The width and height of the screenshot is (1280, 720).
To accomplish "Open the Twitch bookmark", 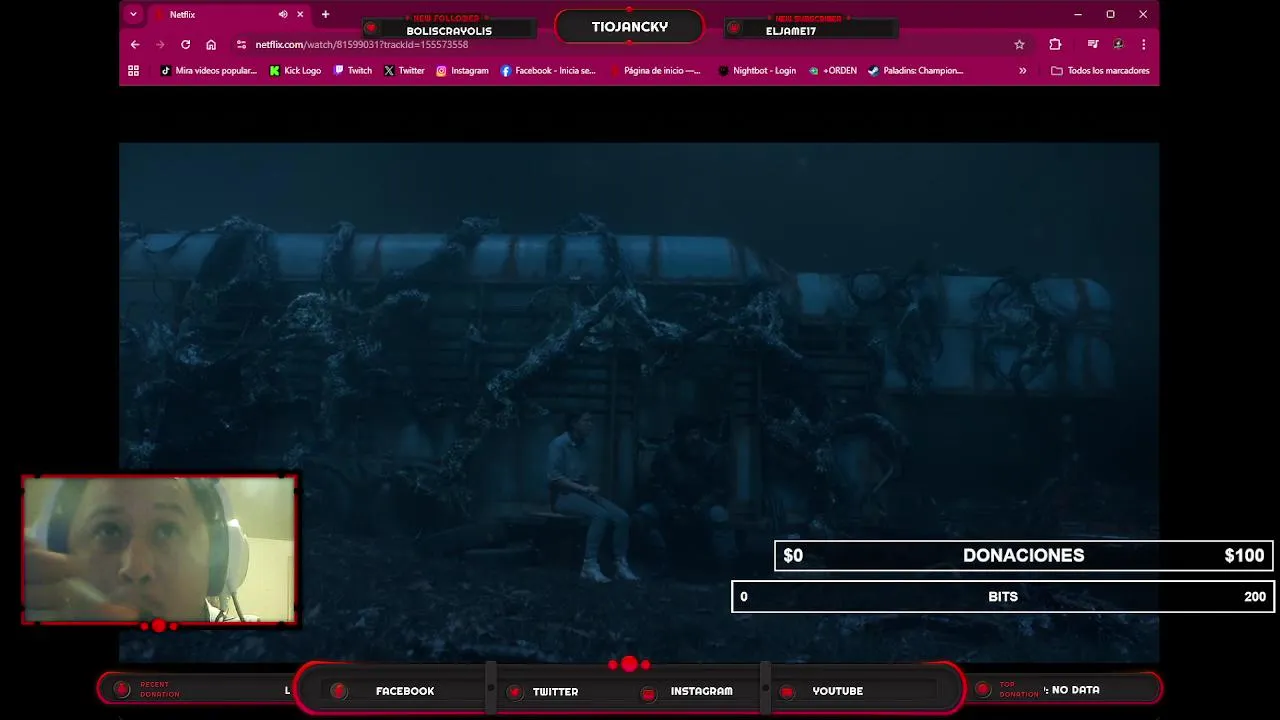I will tap(352, 70).
